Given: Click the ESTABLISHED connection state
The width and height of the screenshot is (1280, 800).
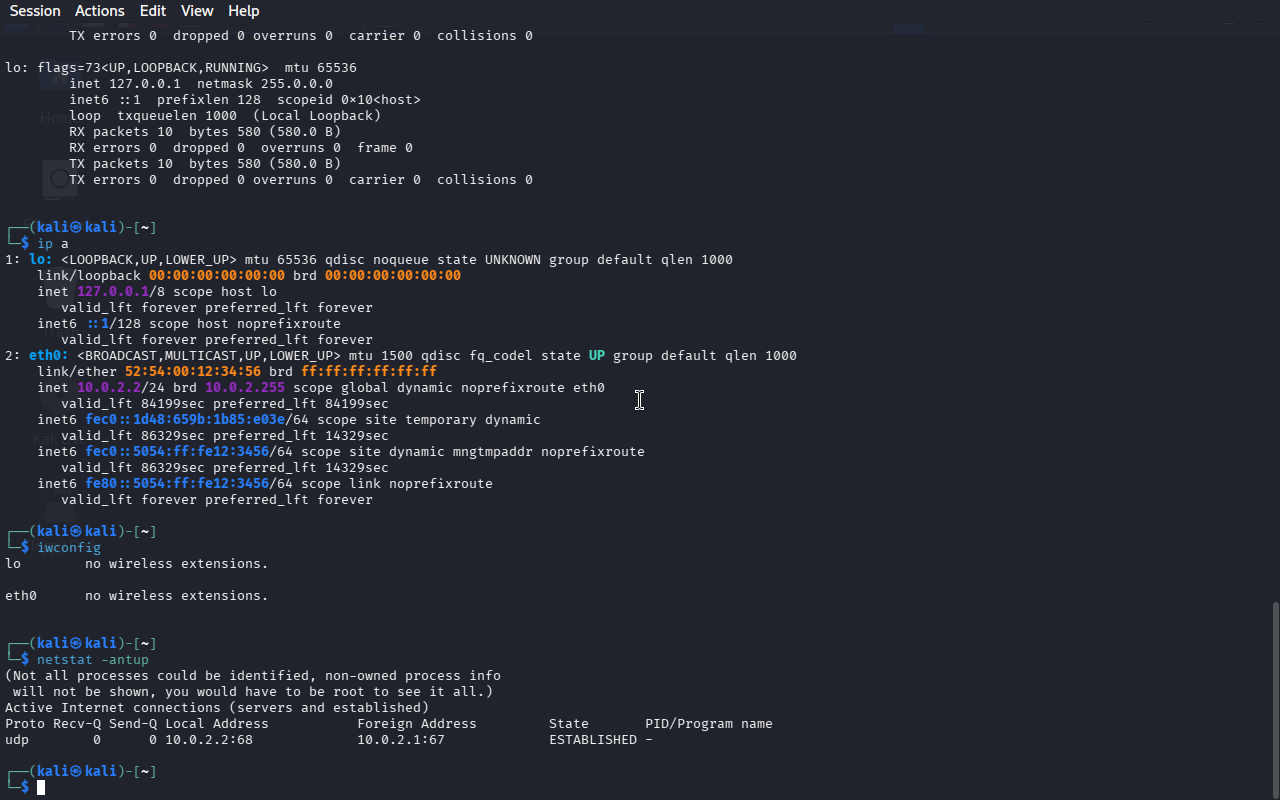Looking at the screenshot, I should click(x=593, y=740).
